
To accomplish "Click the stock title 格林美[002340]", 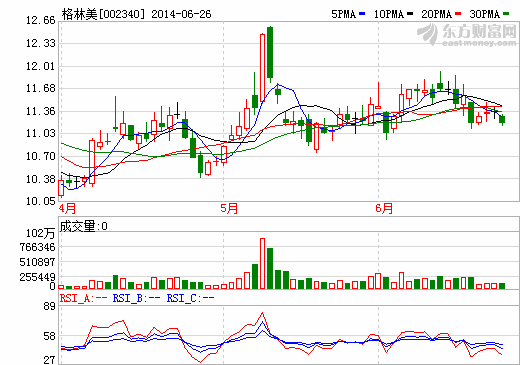I will 104,14.
